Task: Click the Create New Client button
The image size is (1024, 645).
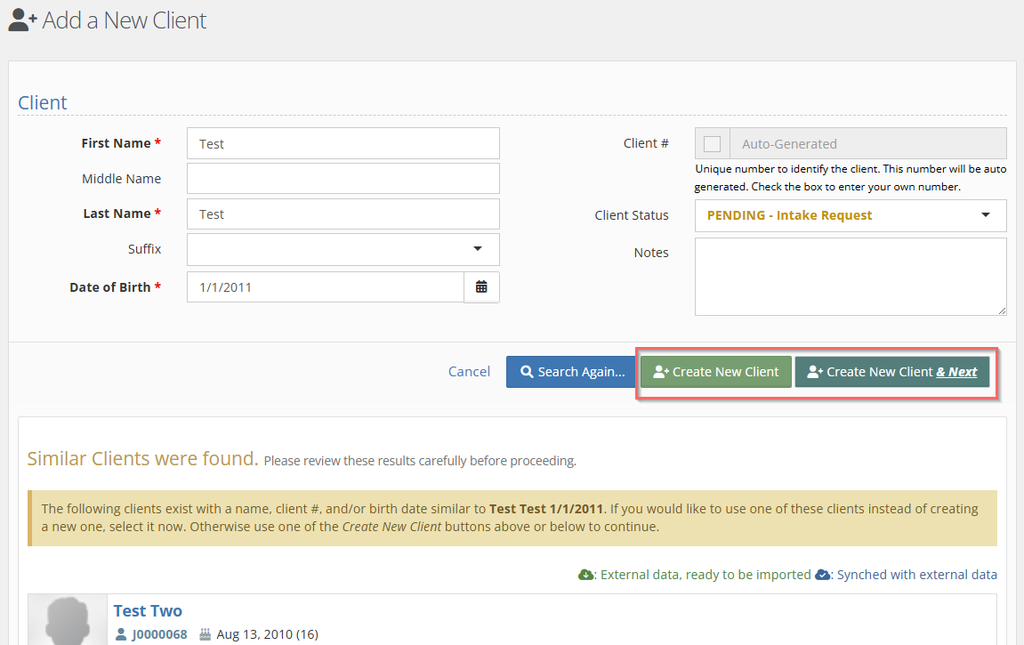Action: tap(716, 371)
